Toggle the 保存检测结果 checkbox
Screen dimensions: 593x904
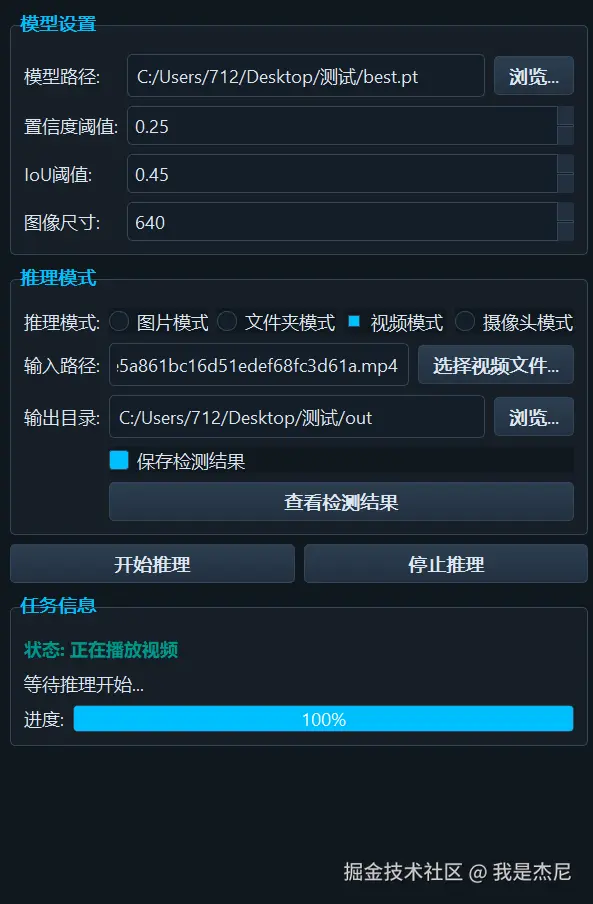119,460
